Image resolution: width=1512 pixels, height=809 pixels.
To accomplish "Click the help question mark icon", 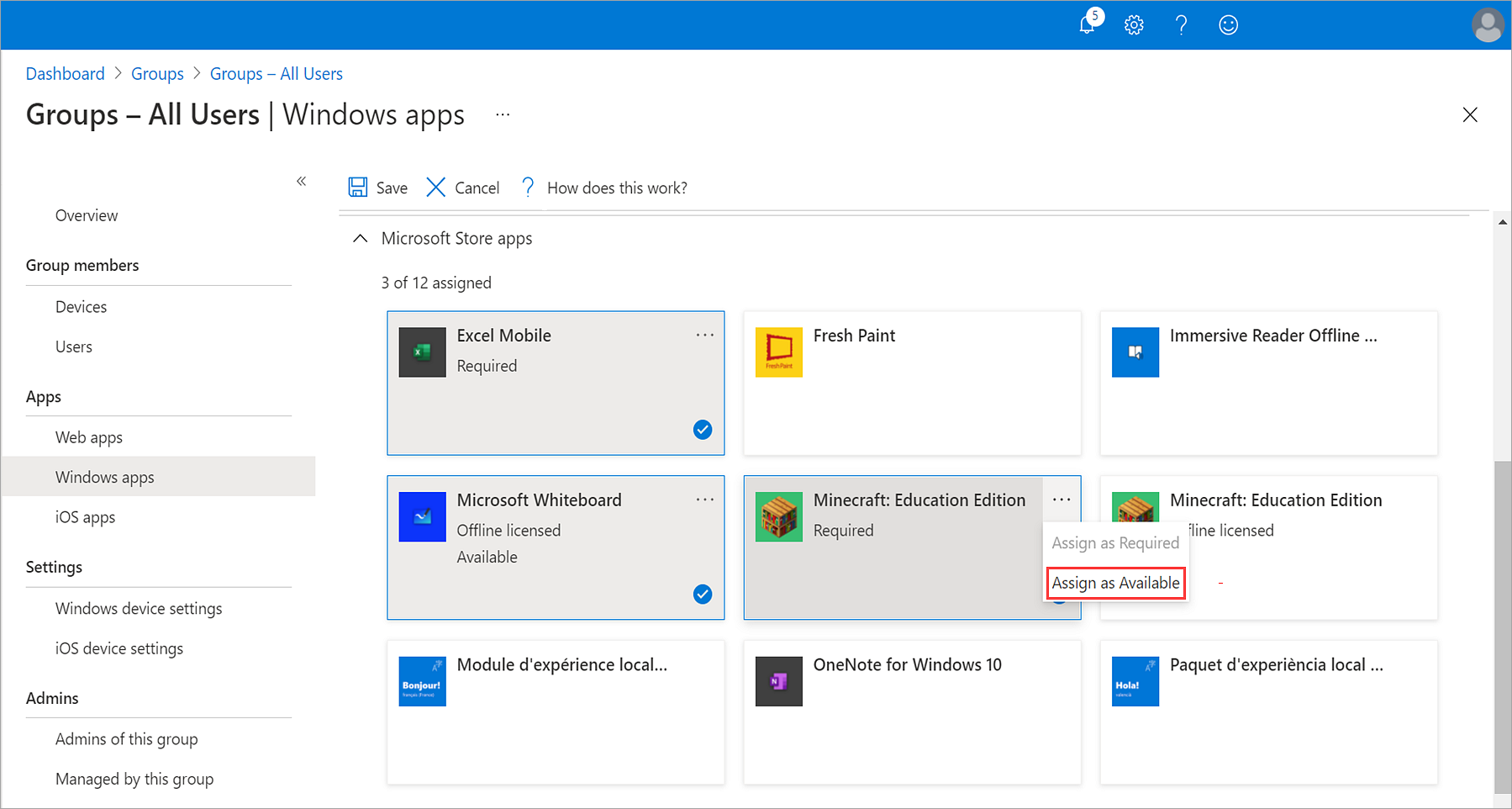I will 1181,24.
